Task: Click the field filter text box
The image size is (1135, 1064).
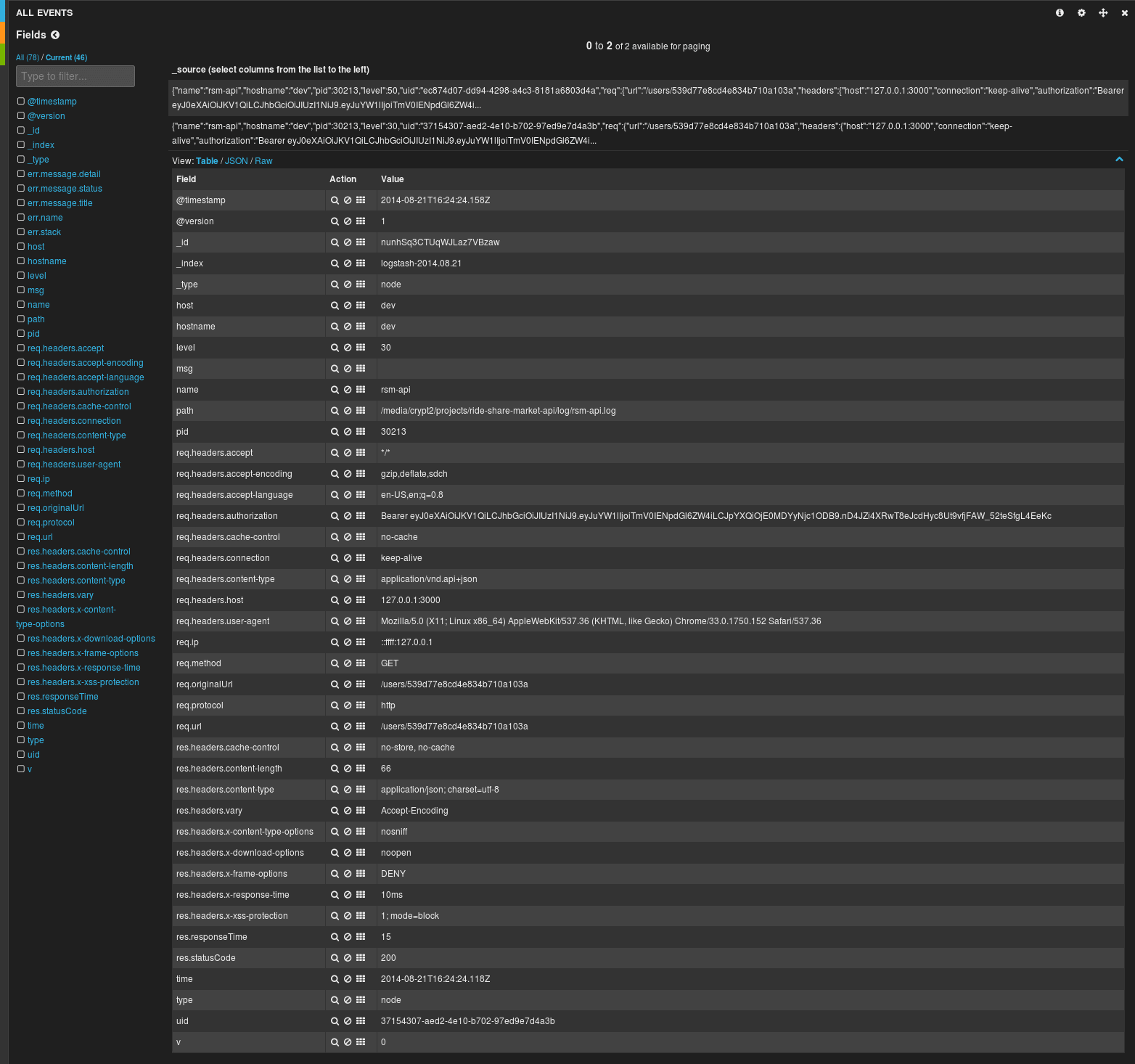Action: pos(75,75)
